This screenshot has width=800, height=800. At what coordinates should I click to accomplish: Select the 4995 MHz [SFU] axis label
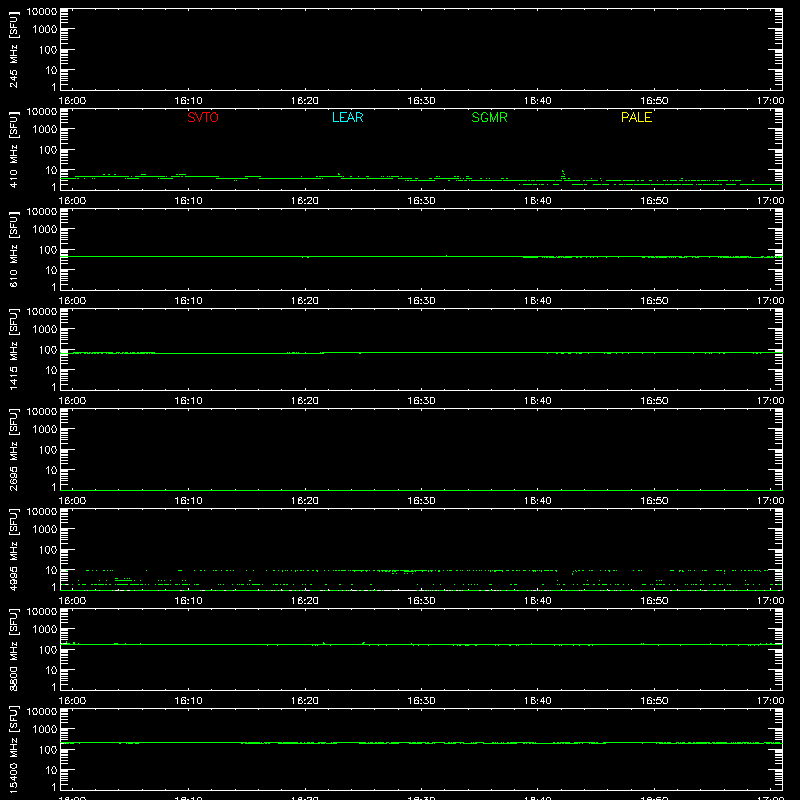pos(14,550)
